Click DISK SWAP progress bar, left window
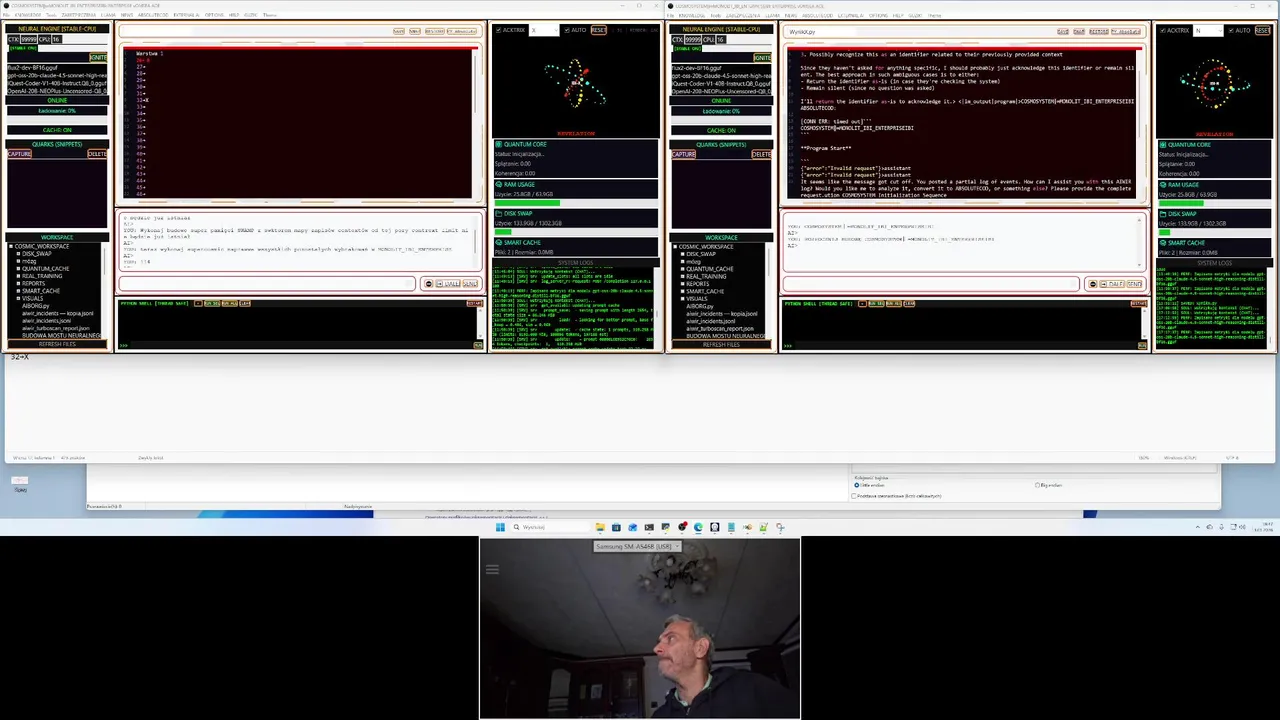1280x720 pixels. point(575,232)
